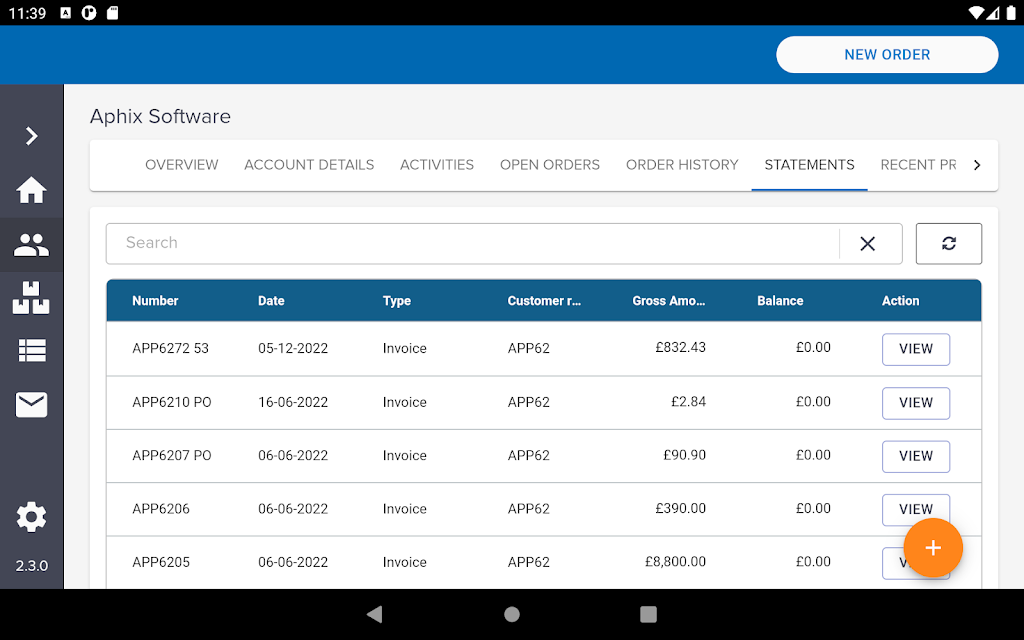Go to Home via sidebar house icon
The height and width of the screenshot is (640, 1024).
(x=31, y=190)
